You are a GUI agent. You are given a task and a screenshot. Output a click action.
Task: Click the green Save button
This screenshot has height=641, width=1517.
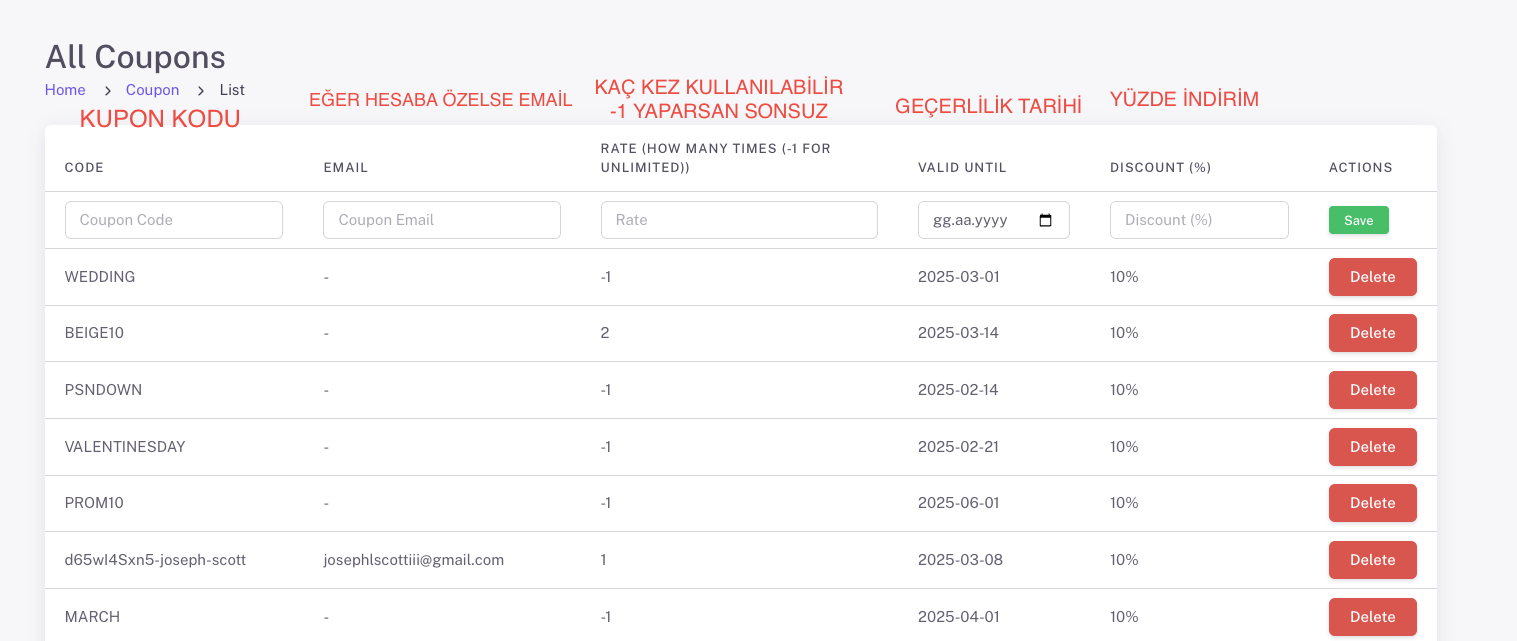click(1358, 219)
